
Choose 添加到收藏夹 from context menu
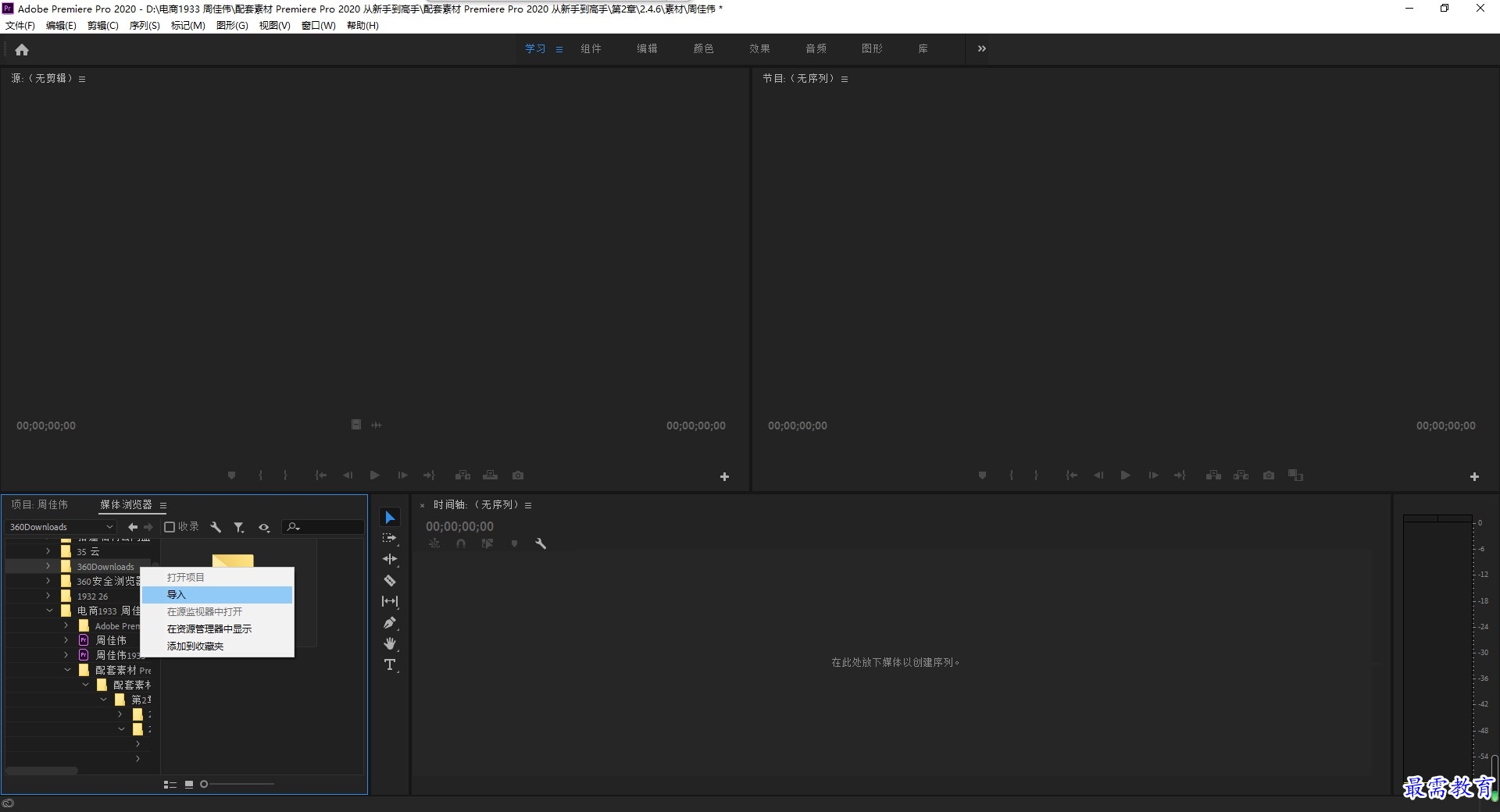[217, 646]
